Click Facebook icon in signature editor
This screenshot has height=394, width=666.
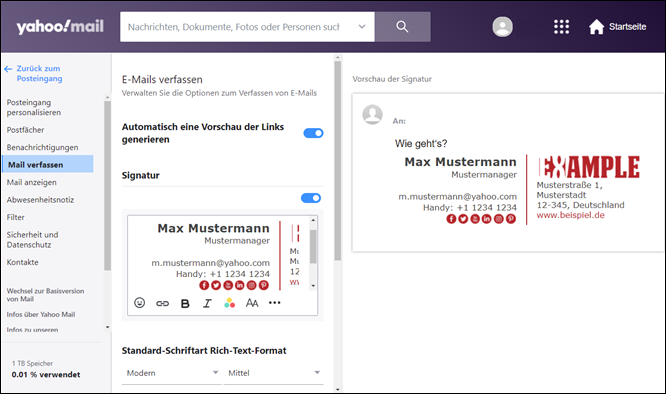click(204, 285)
